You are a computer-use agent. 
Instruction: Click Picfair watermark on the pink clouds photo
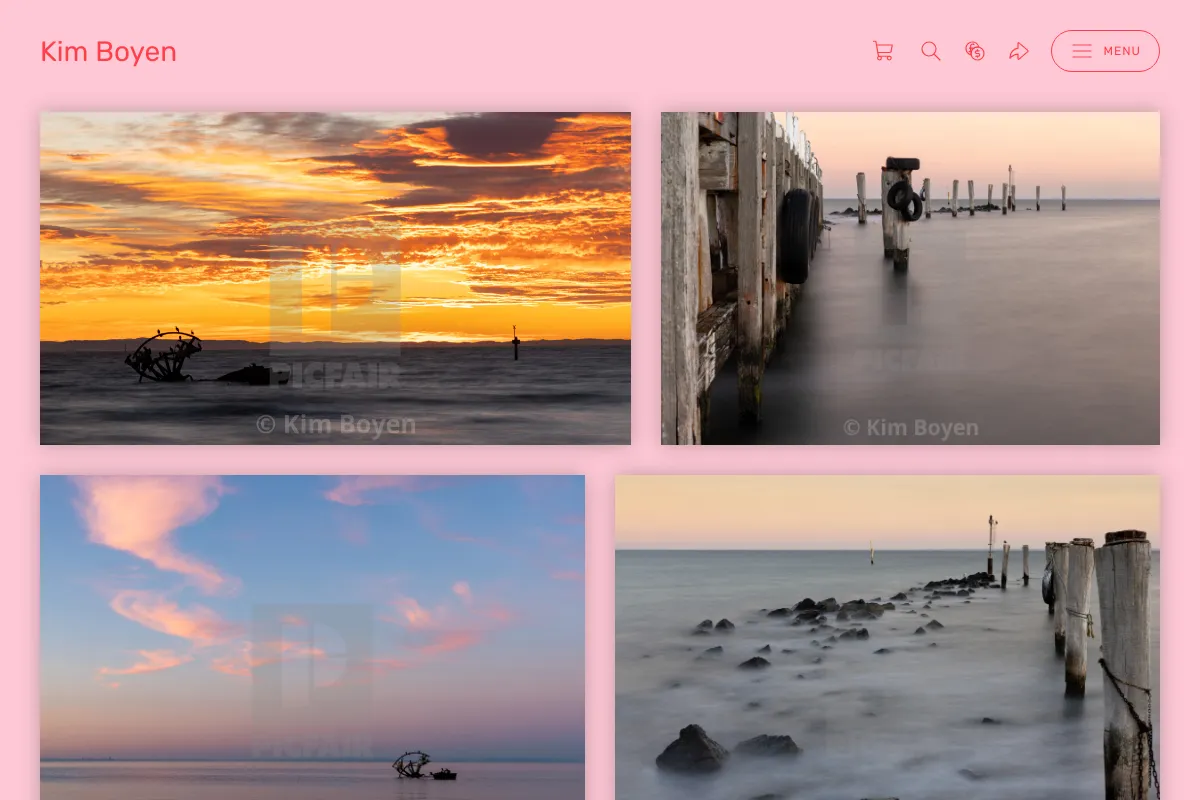pyautogui.click(x=312, y=680)
